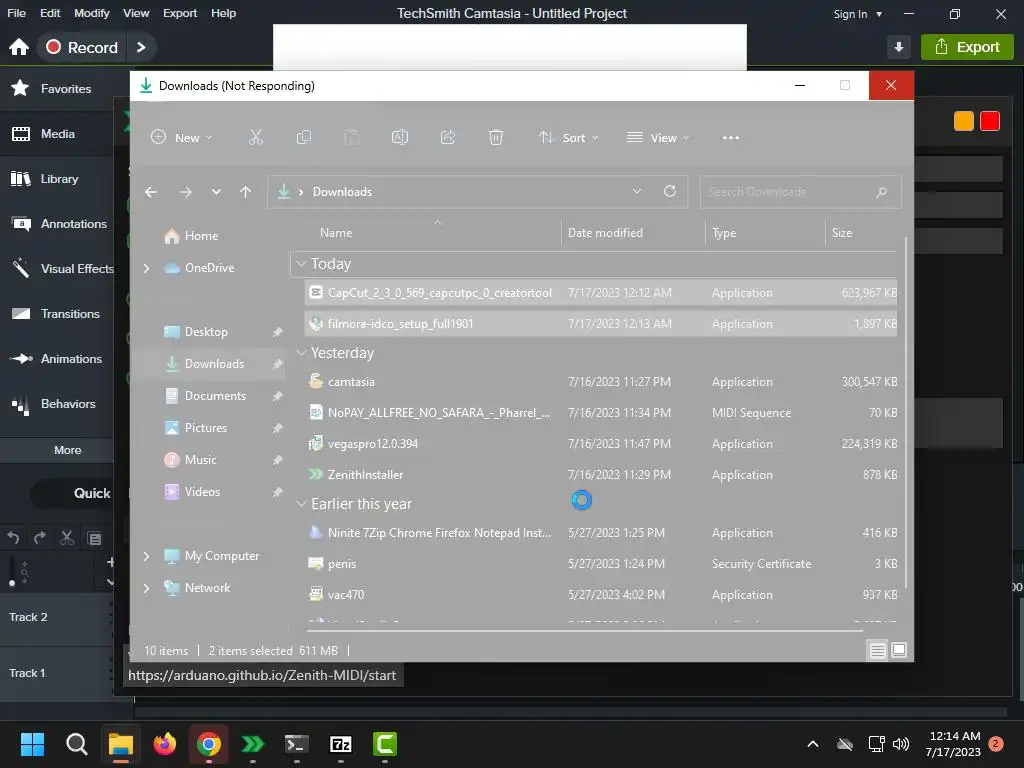Click the timeline Undo icon
Image resolution: width=1024 pixels, height=768 pixels.
coord(13,538)
